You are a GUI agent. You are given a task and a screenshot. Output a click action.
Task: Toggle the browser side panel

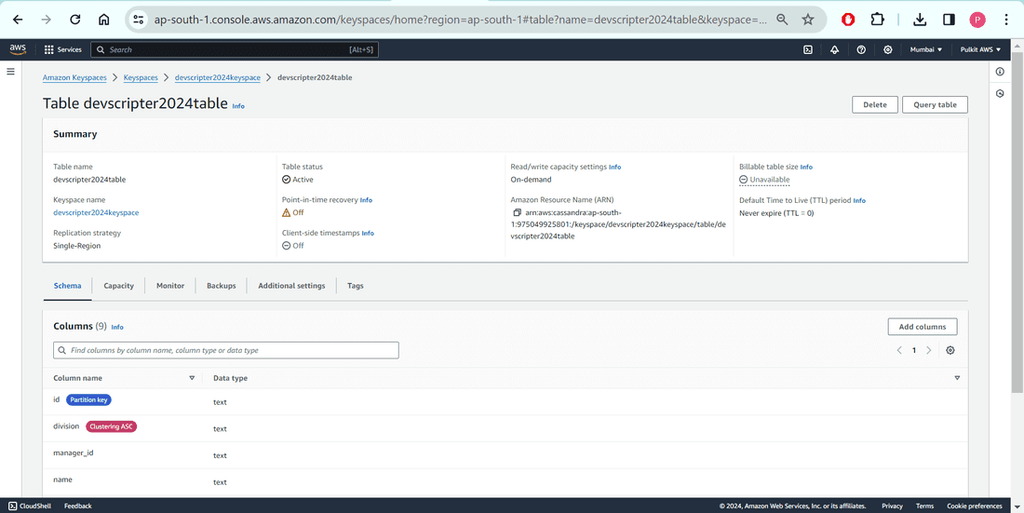(949, 20)
